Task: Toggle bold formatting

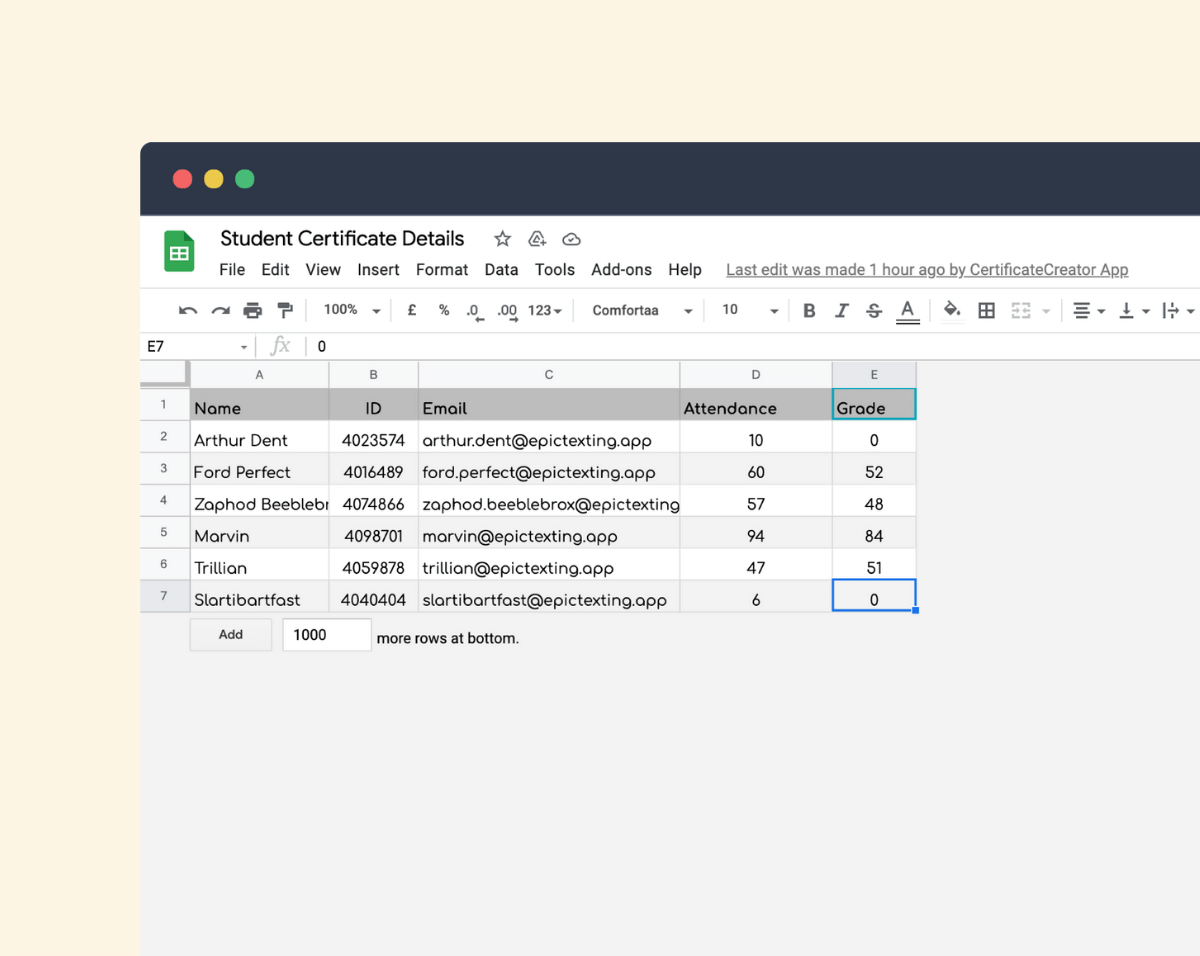Action: (809, 311)
